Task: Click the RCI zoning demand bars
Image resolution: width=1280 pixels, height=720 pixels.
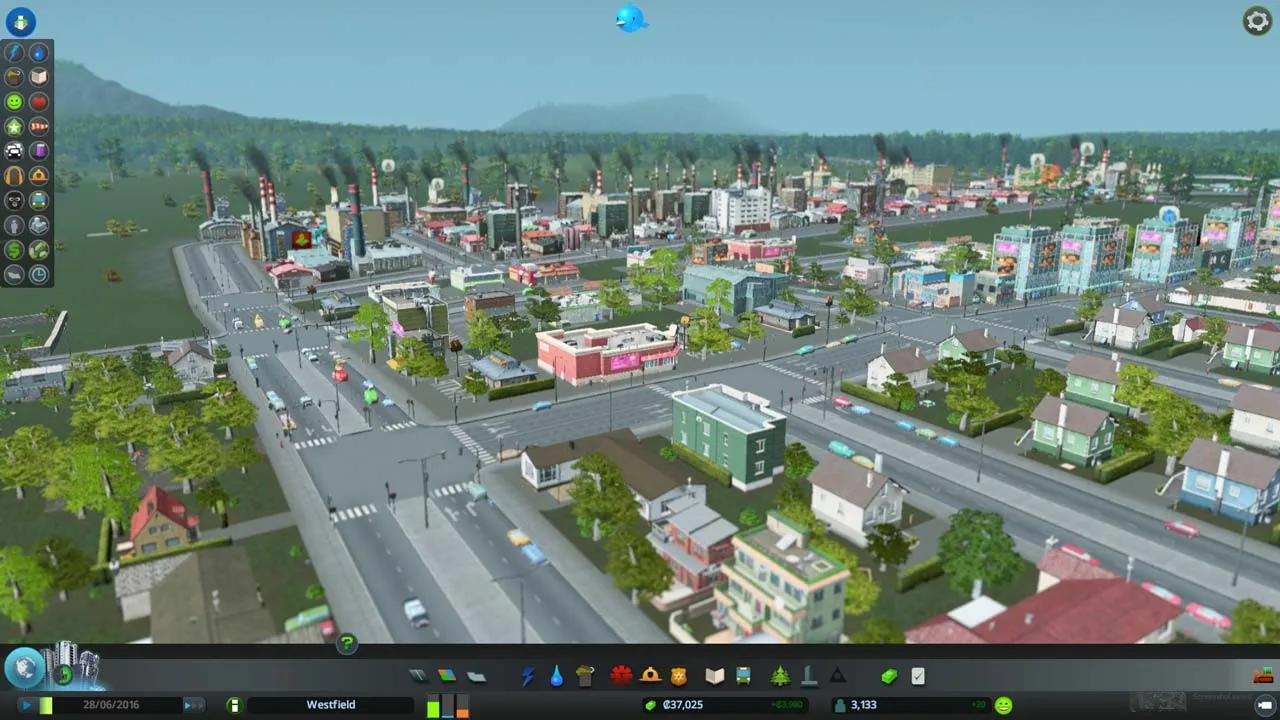Action: (447, 705)
